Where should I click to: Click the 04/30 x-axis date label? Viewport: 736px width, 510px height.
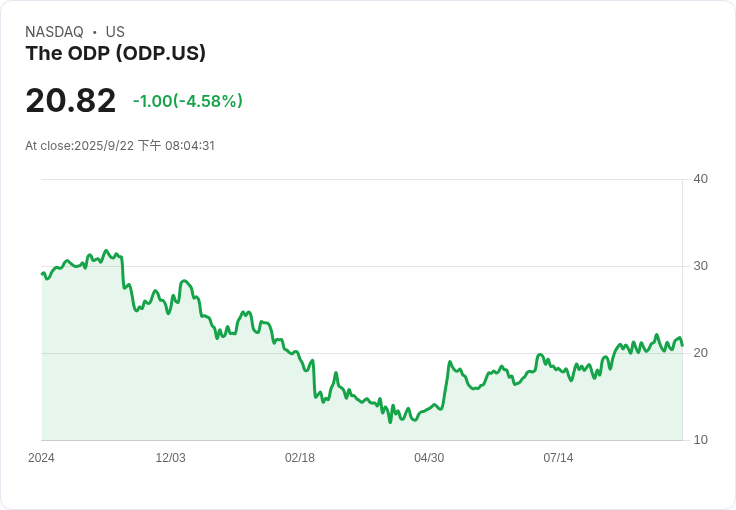[x=429, y=458]
